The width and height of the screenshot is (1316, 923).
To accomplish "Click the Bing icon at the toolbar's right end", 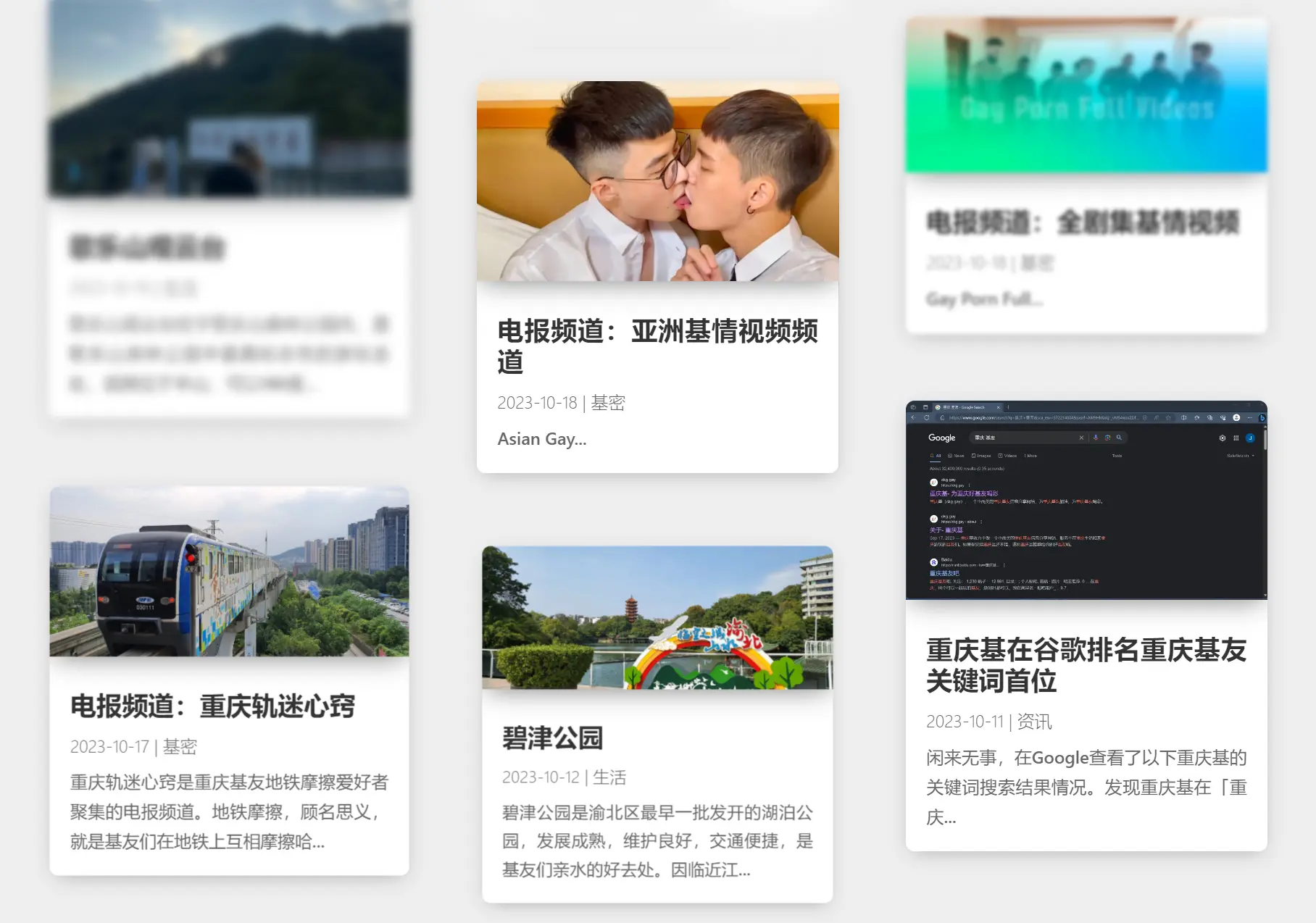I will 1262,418.
